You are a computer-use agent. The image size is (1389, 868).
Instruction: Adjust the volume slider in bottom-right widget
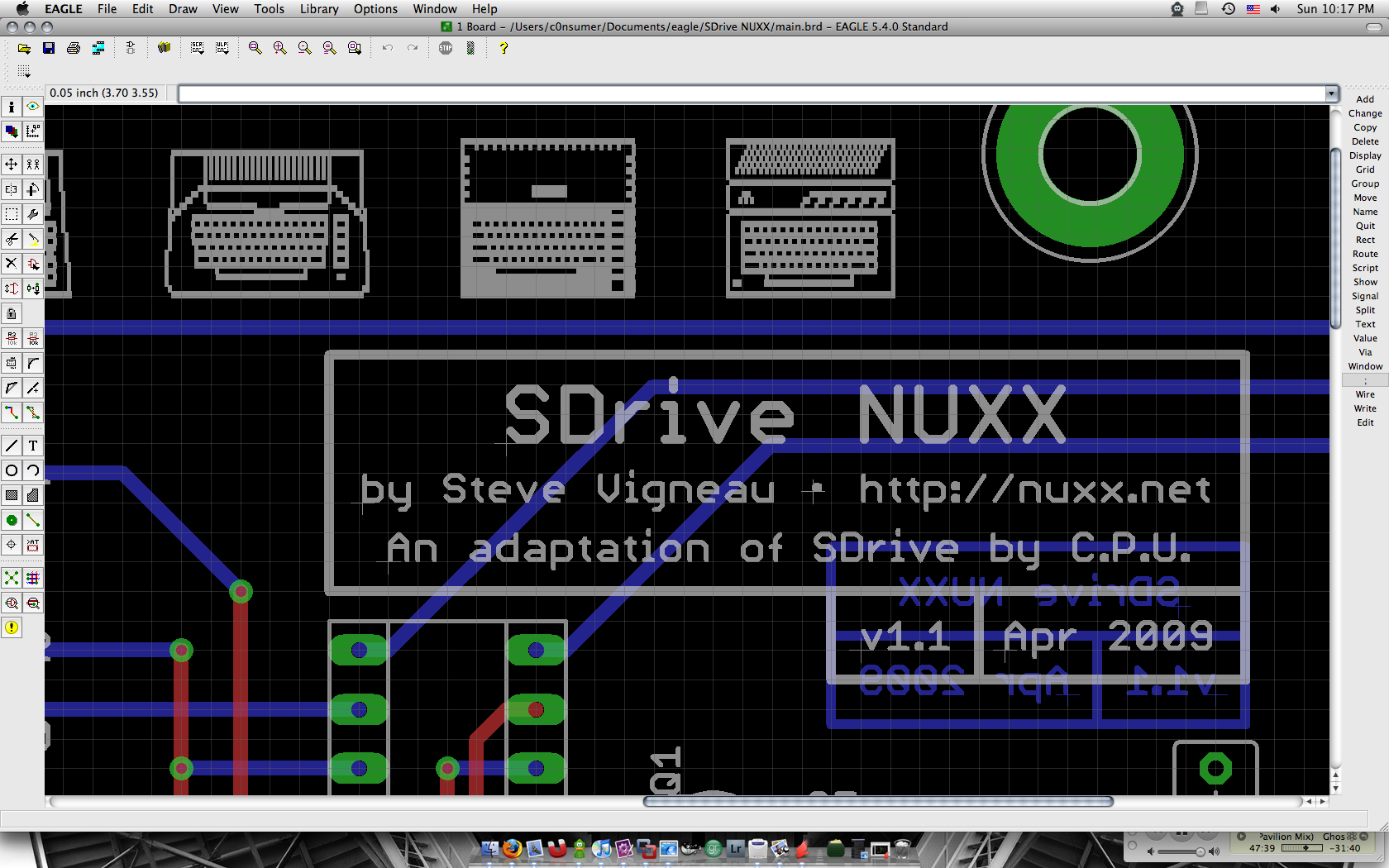1181,851
